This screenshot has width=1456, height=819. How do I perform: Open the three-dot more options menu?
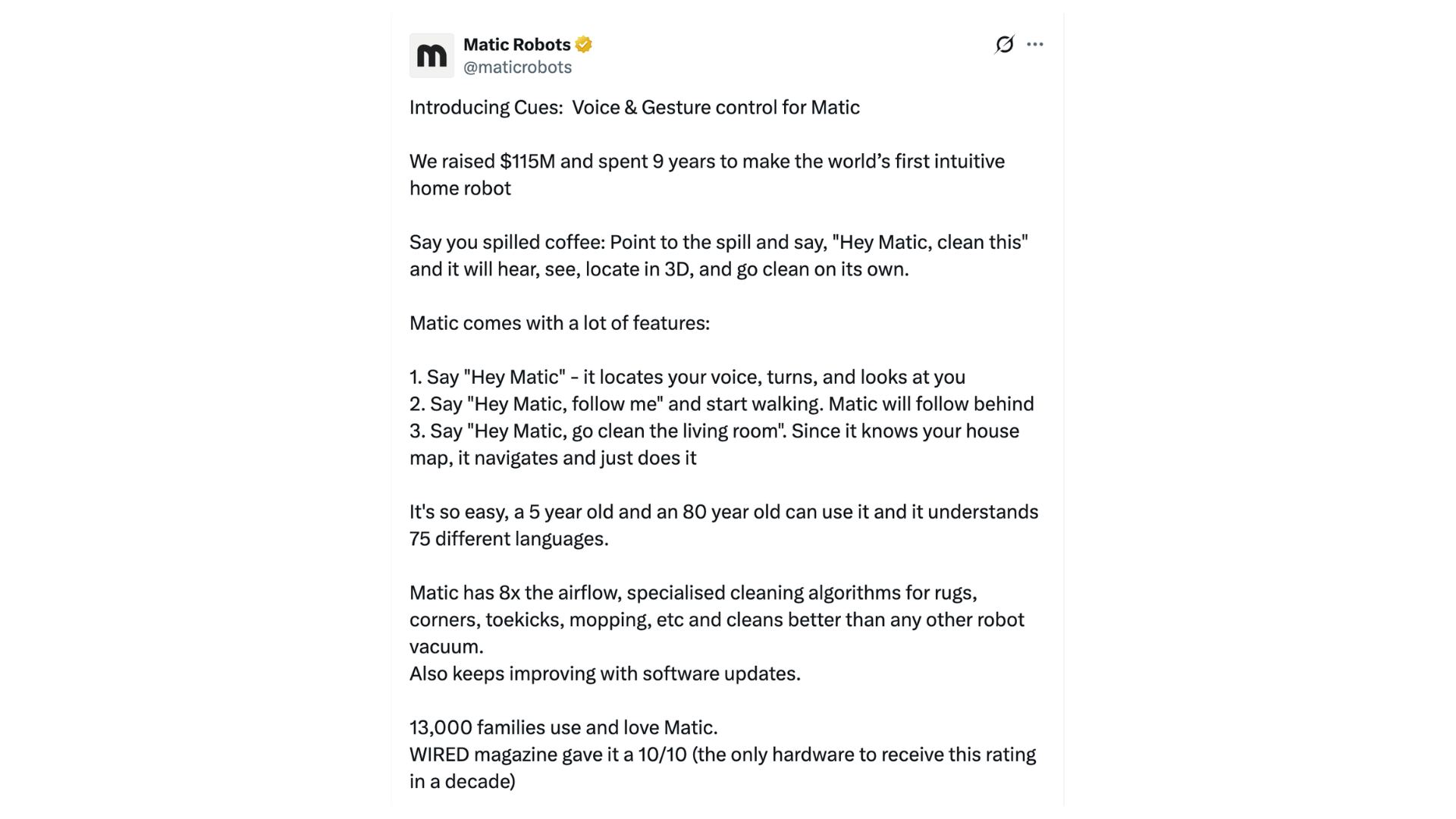pyautogui.click(x=1035, y=44)
